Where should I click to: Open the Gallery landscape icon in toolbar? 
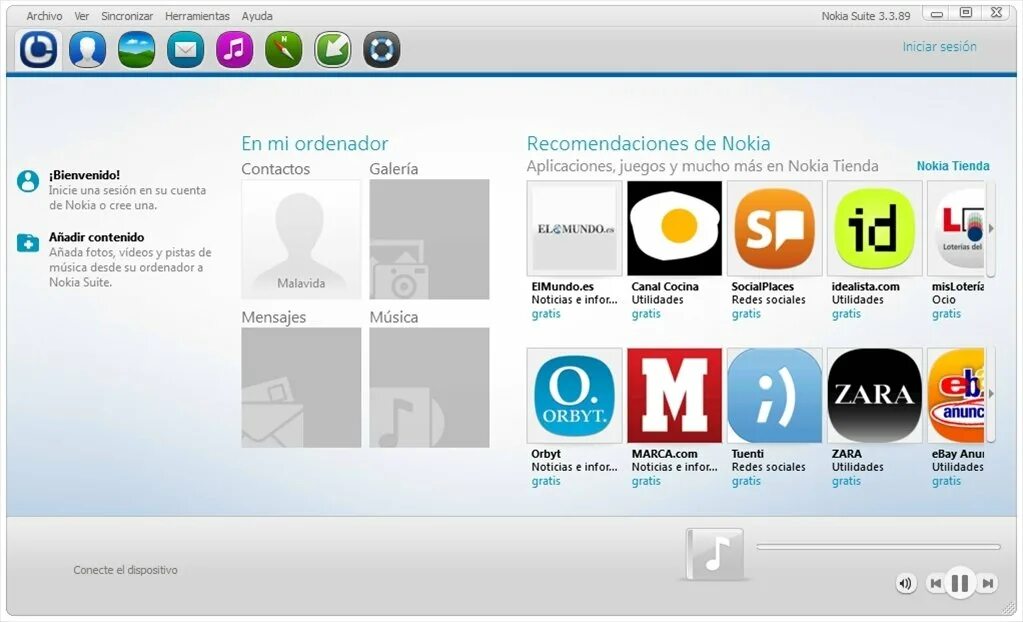(x=136, y=50)
